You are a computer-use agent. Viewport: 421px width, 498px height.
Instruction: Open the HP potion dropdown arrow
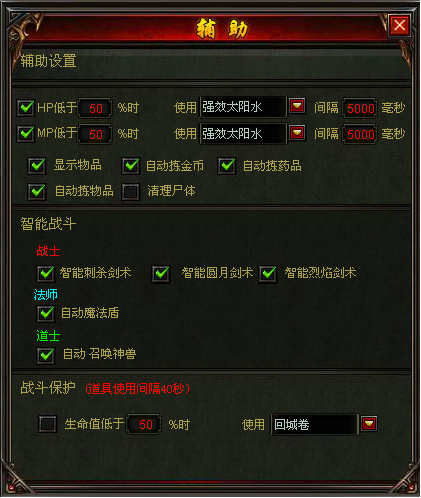coord(297,106)
